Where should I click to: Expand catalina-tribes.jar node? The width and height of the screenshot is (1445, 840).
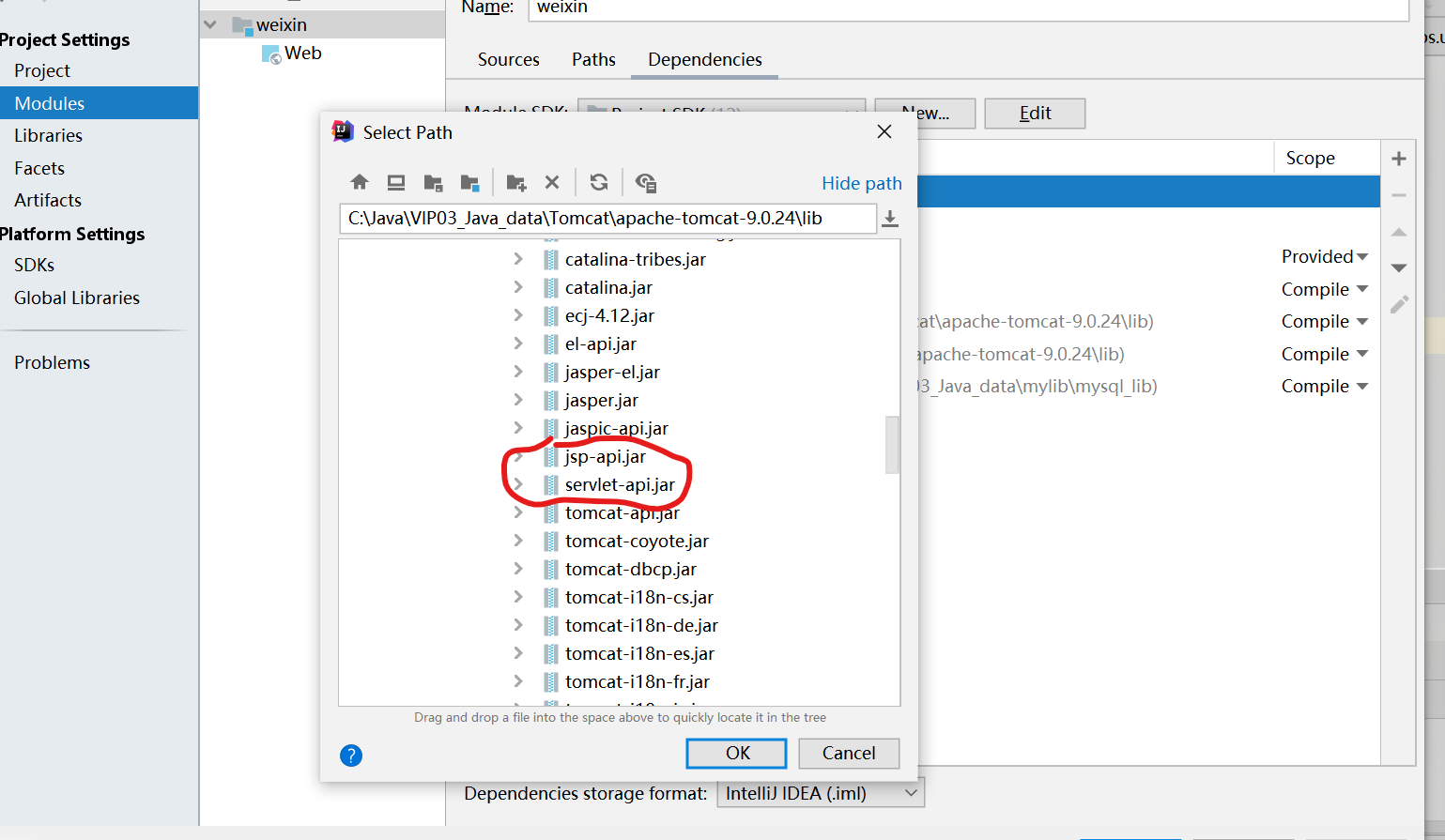518,259
